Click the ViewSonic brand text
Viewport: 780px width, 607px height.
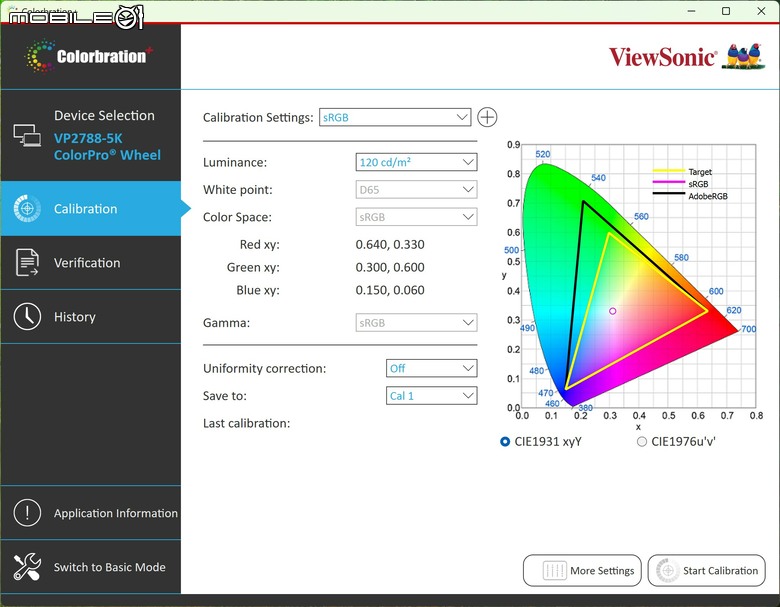[x=663, y=58]
